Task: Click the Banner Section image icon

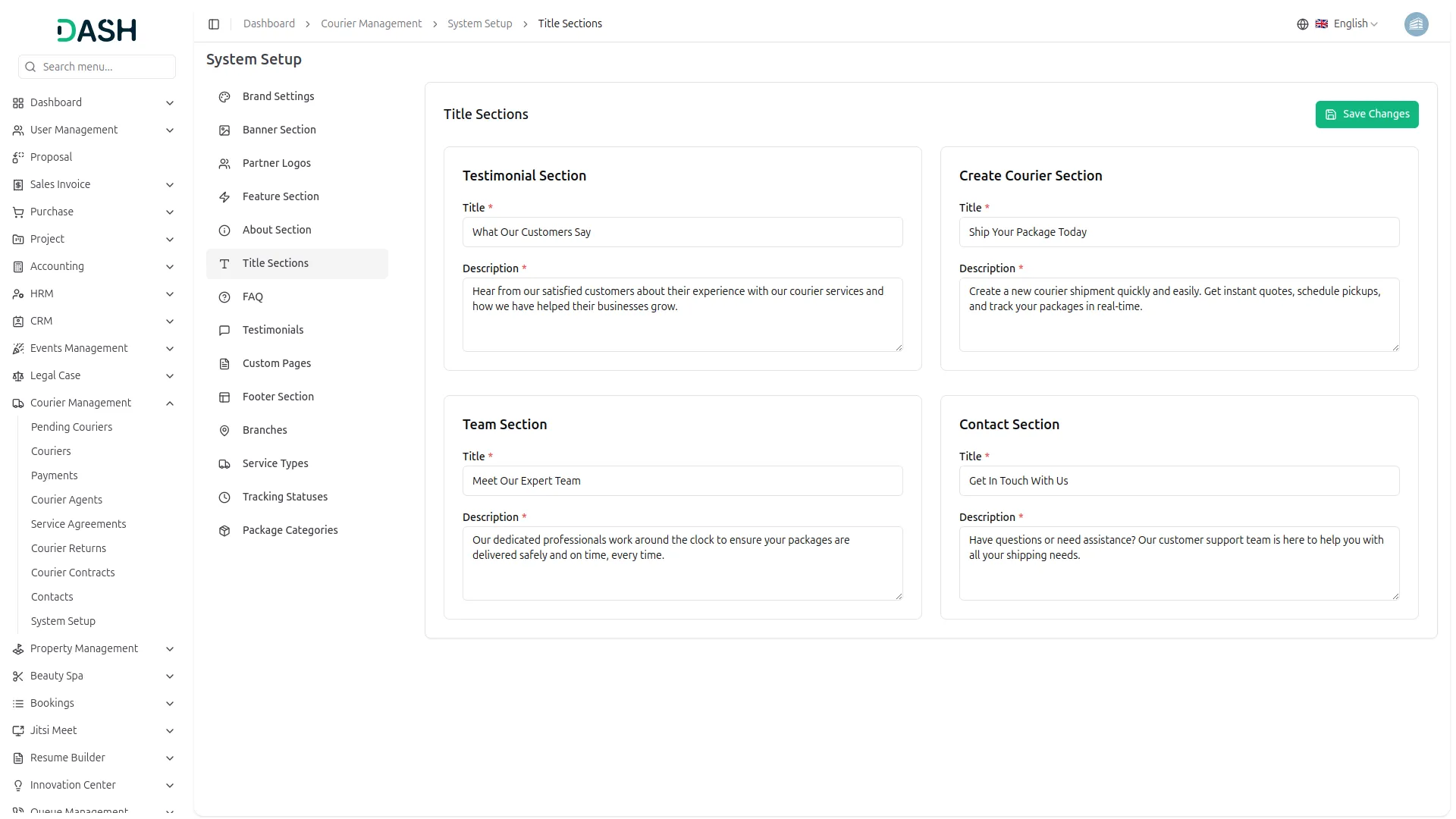Action: [x=224, y=130]
